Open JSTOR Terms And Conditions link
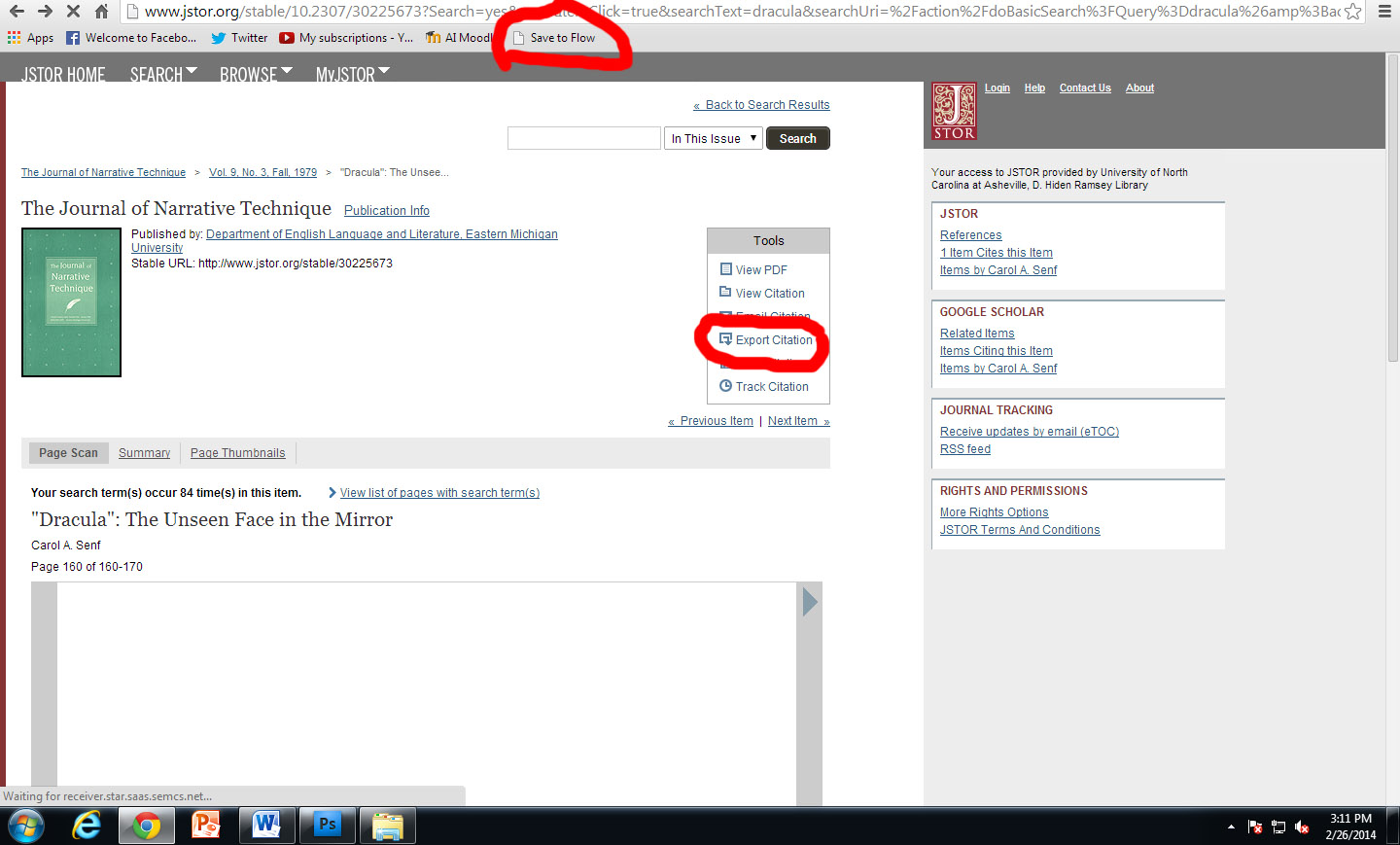Image resolution: width=1400 pixels, height=845 pixels. click(x=1020, y=530)
